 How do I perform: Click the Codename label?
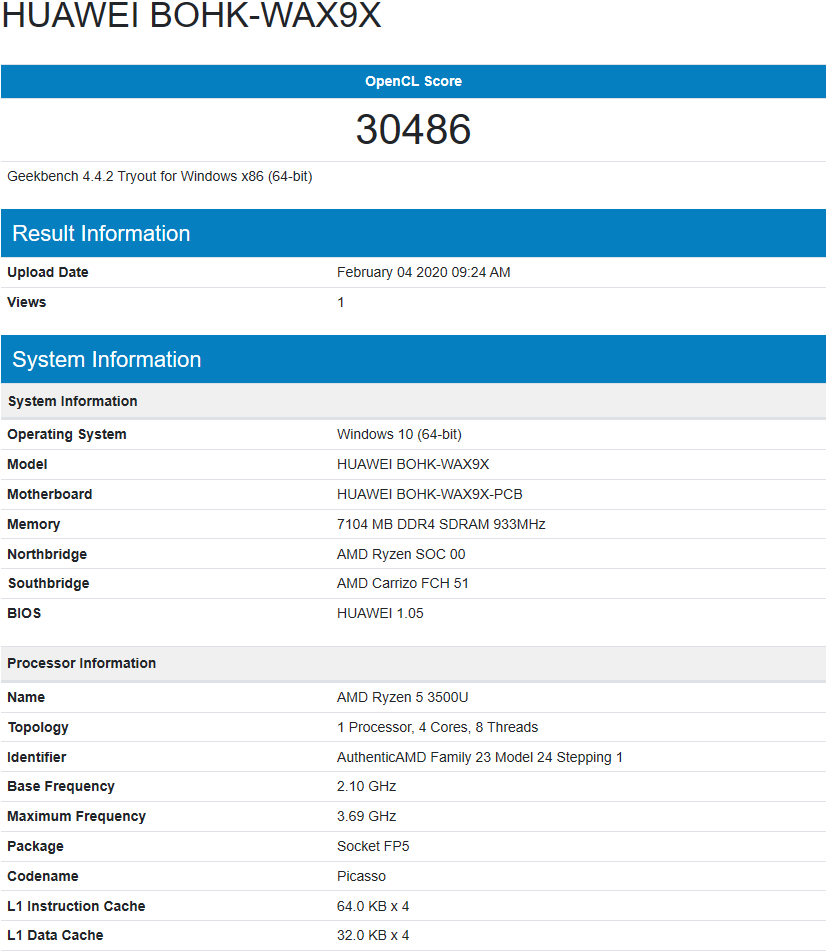pos(43,876)
